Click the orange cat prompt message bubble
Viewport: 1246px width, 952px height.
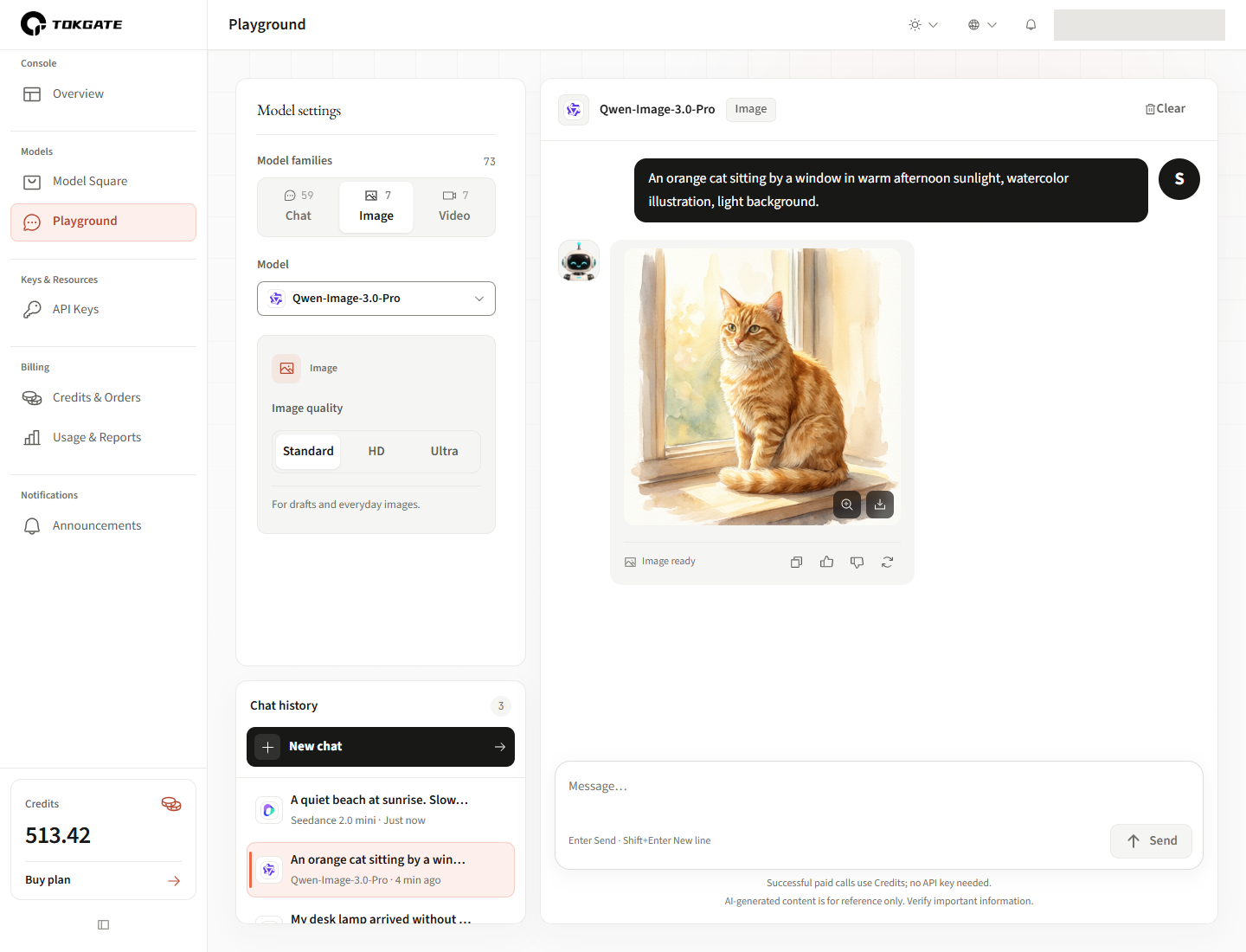point(891,190)
